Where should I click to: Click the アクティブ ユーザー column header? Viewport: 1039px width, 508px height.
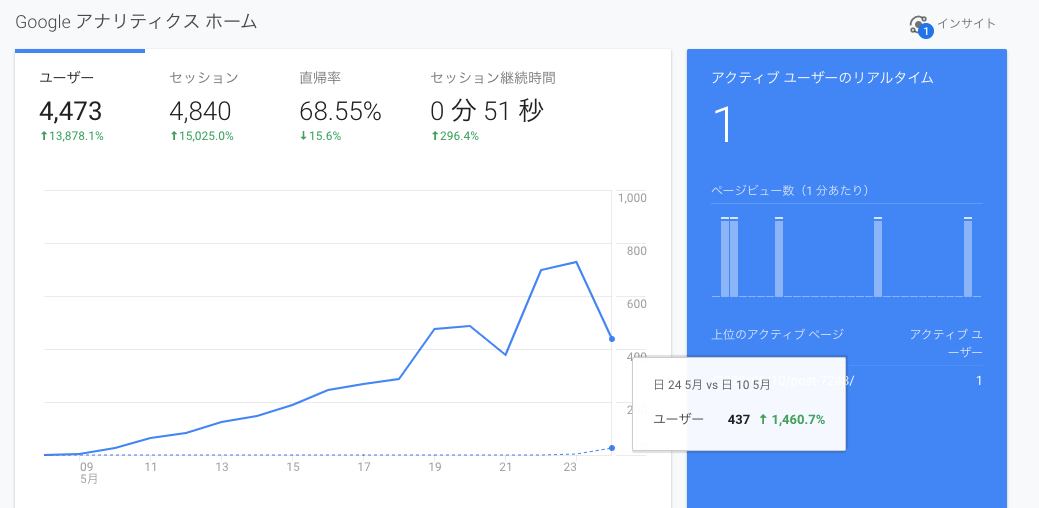pos(946,343)
